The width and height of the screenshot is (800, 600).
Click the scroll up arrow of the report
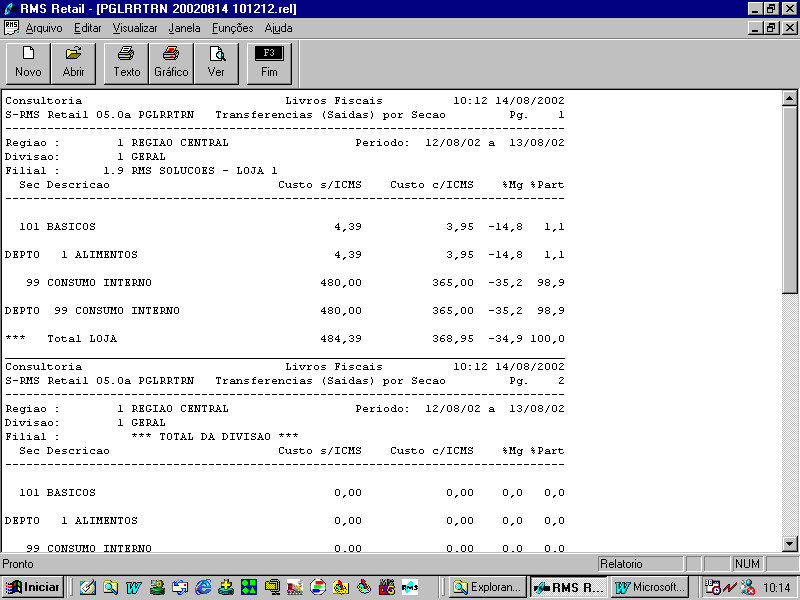[x=789, y=98]
